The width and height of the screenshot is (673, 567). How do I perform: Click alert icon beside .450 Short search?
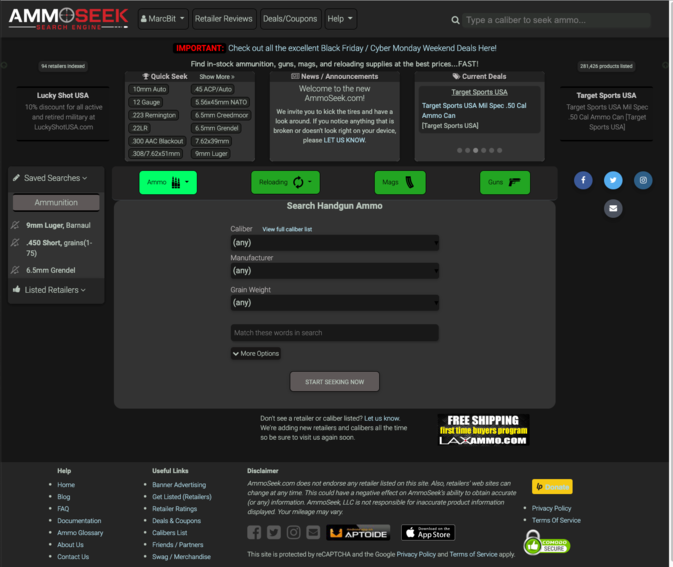pos(15,243)
